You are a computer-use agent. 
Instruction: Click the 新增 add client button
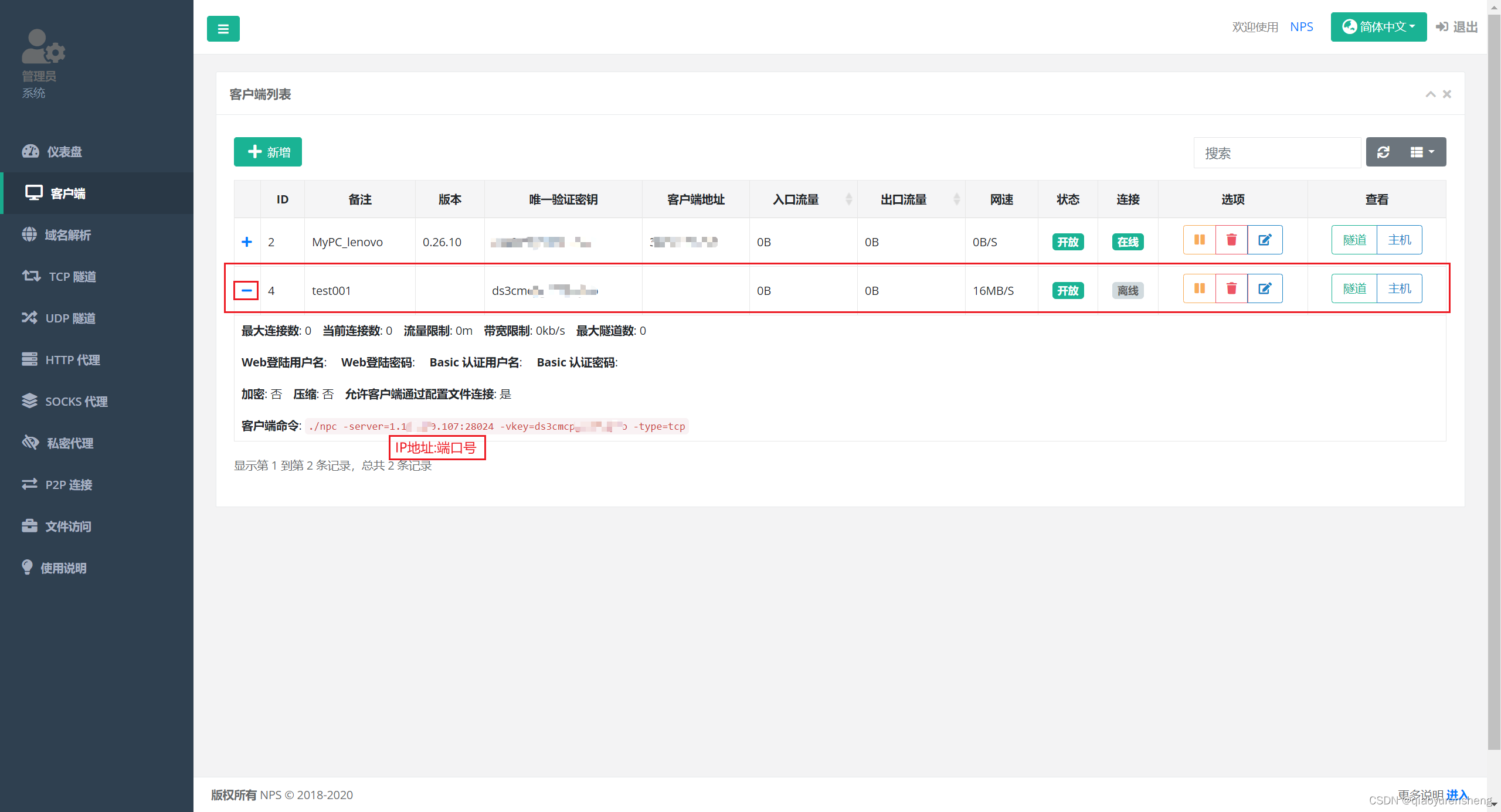pos(268,152)
